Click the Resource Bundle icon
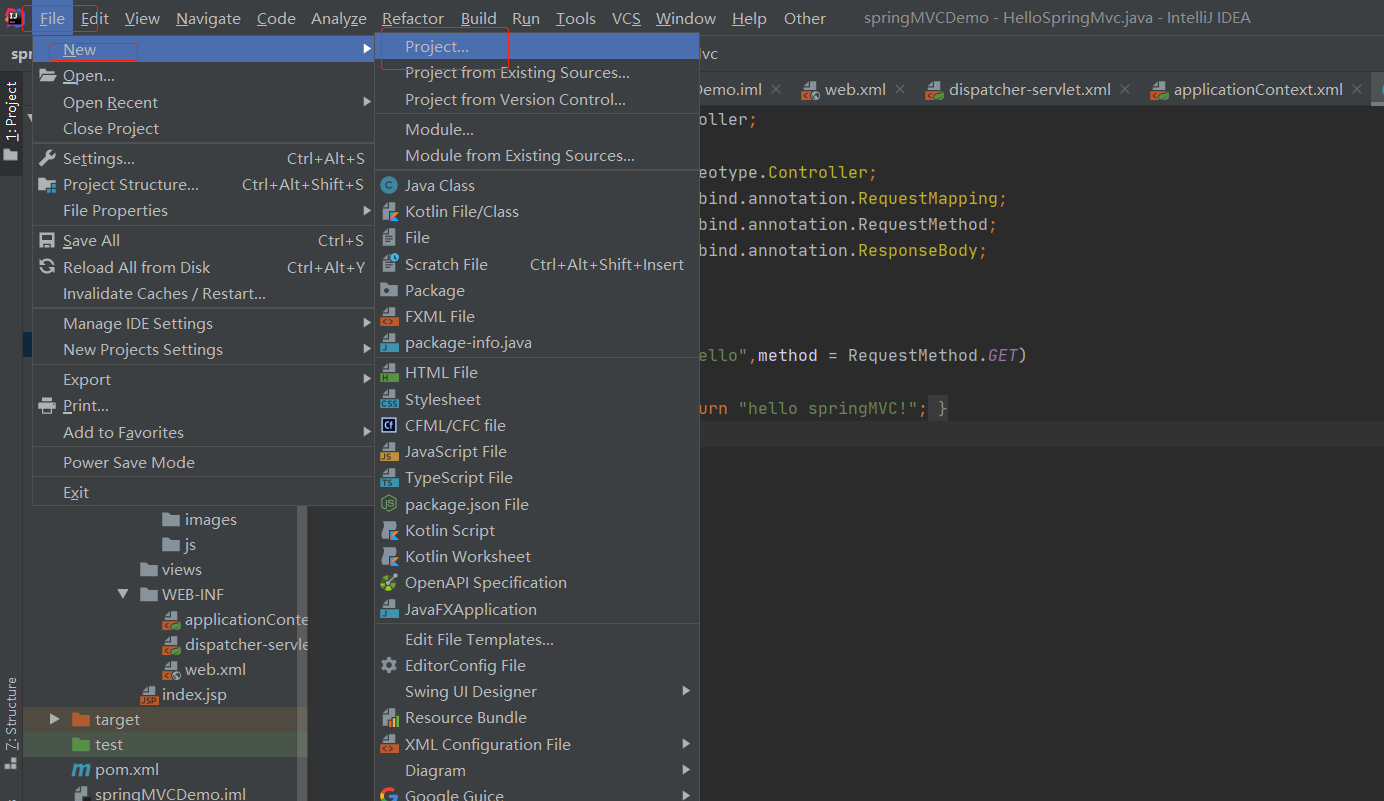Viewport: 1384px width, 801px height. [x=389, y=717]
